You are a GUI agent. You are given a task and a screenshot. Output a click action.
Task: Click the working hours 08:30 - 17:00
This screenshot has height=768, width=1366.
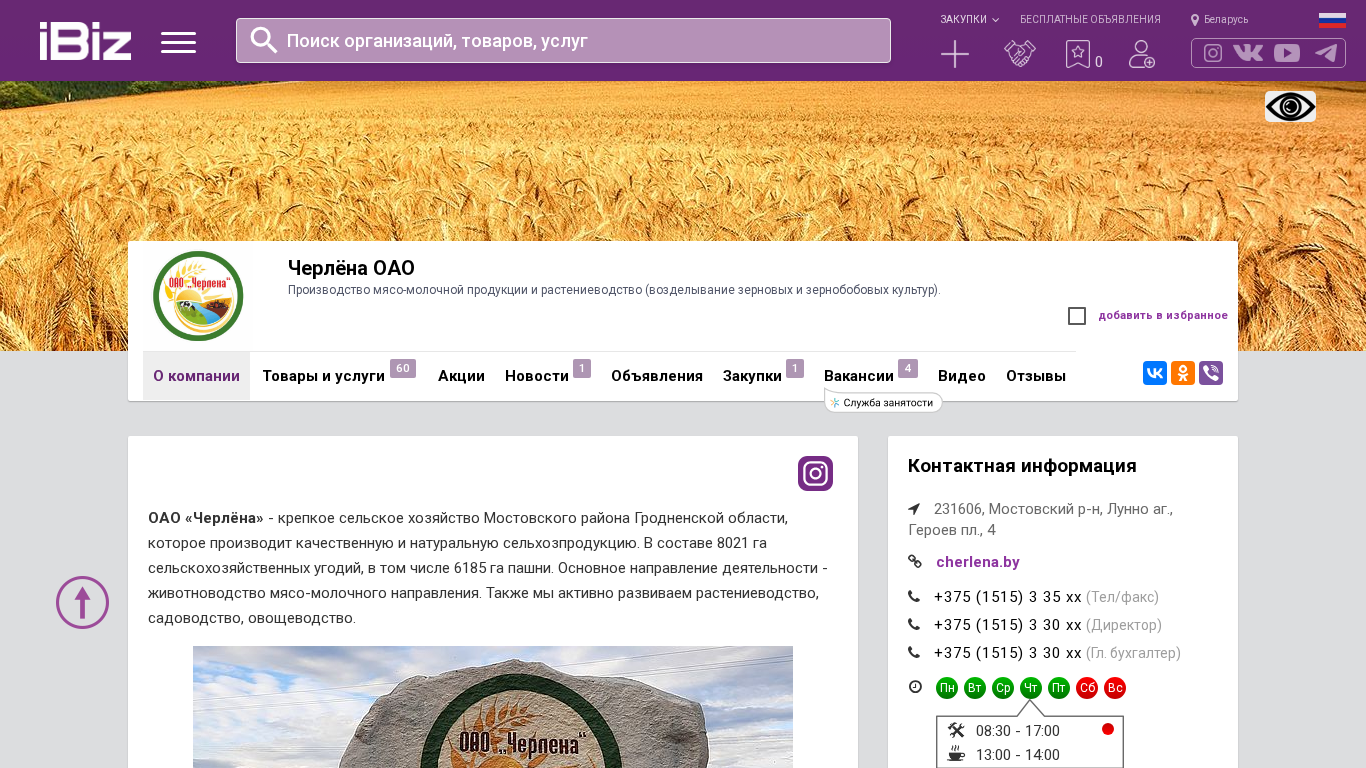1018,731
